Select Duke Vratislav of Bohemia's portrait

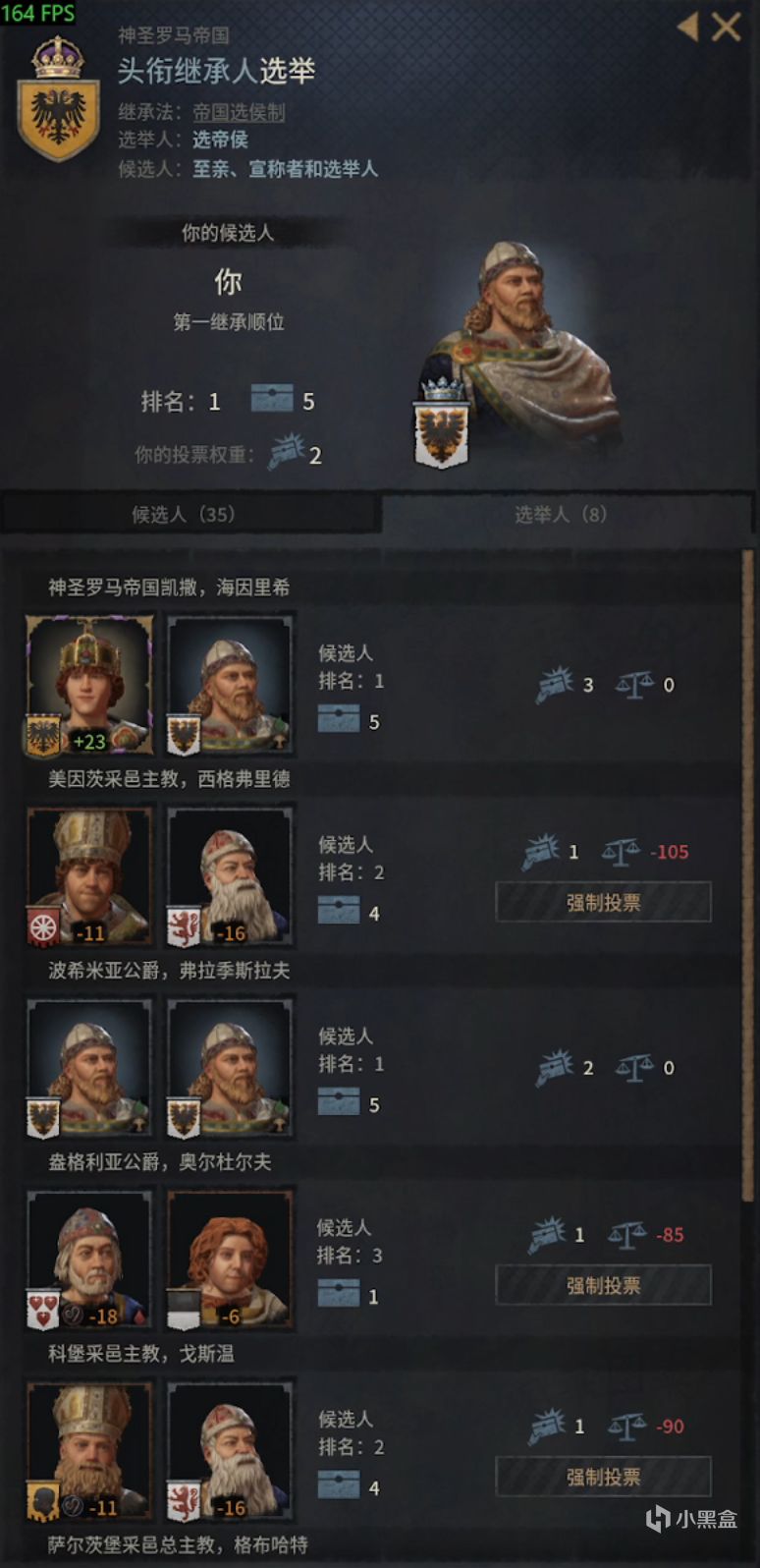[89, 1068]
